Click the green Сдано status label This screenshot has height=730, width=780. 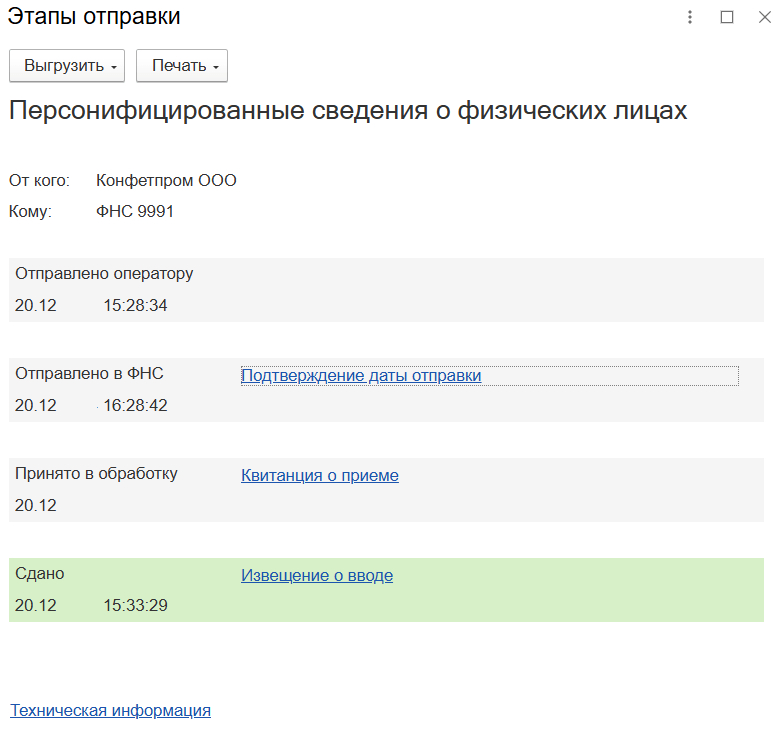point(40,574)
